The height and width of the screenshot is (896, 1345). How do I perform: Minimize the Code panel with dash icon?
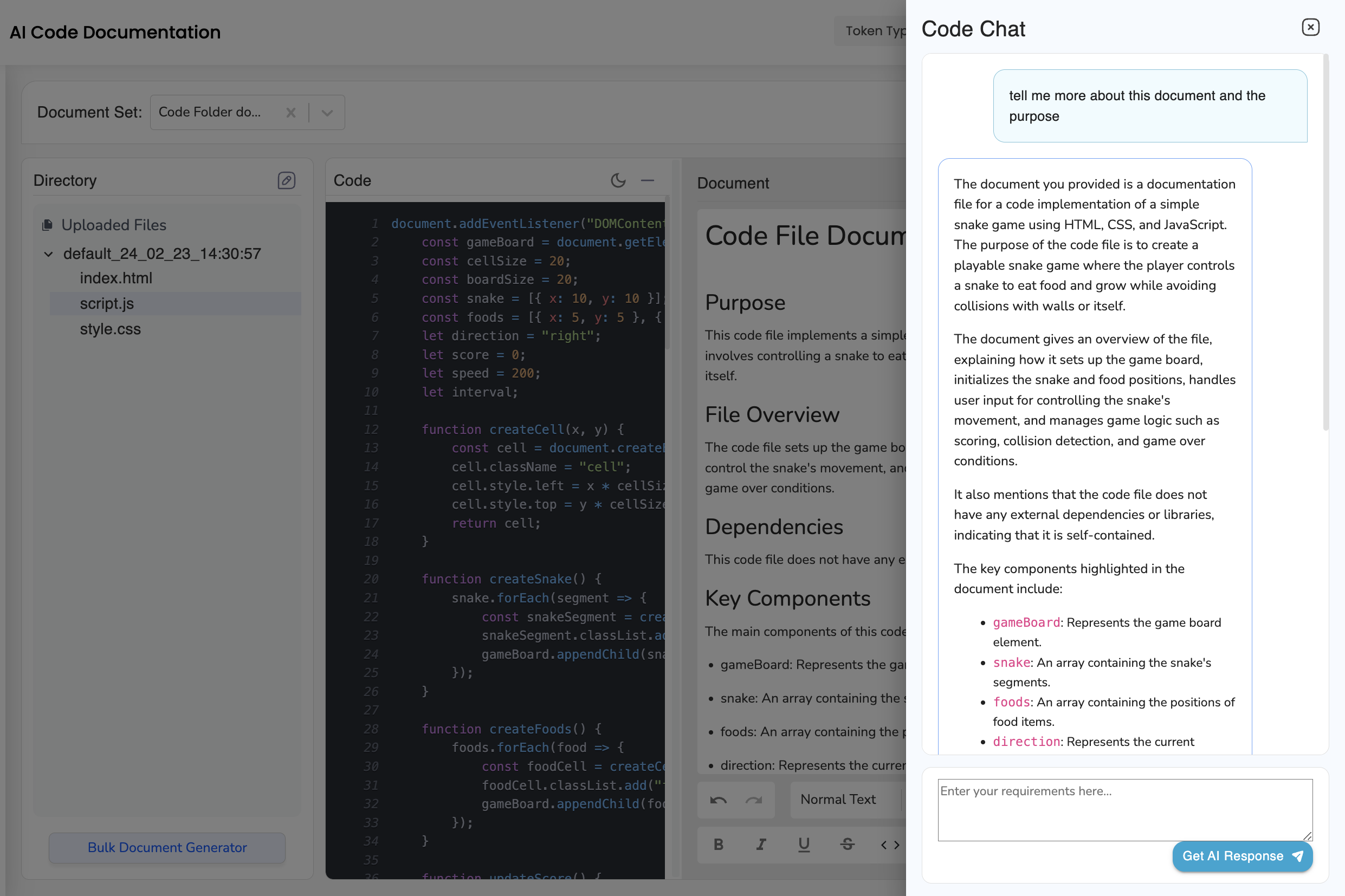647,180
